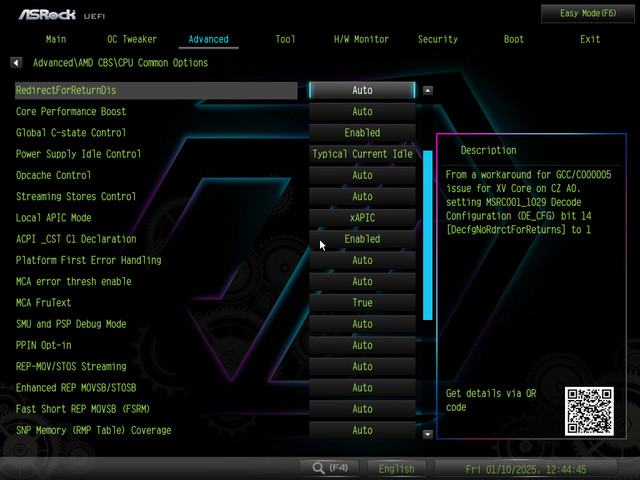
Task: Select RedirectForReturnDis setting label
Action: [66, 90]
